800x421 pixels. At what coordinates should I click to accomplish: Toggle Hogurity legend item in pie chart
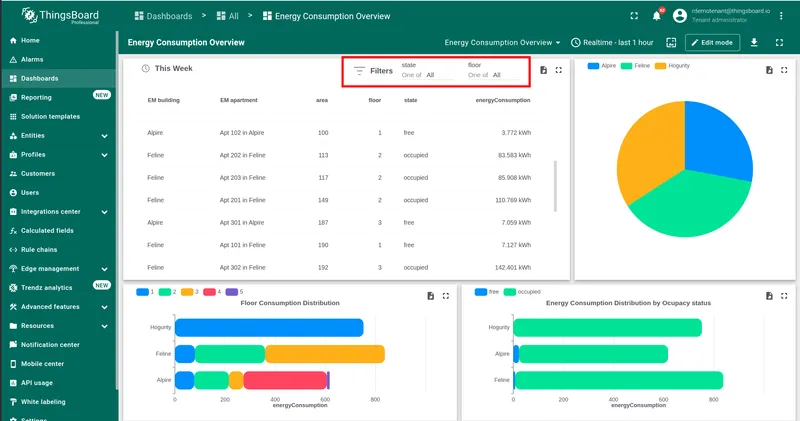click(x=672, y=66)
